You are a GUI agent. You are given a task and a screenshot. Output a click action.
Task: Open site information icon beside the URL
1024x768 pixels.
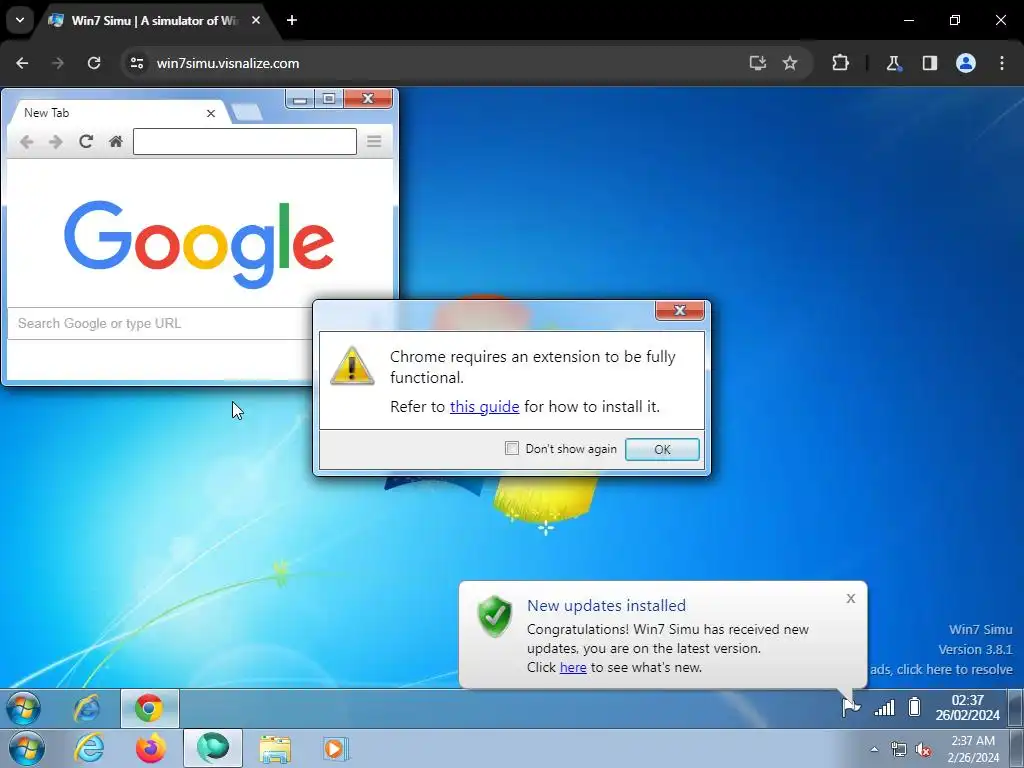click(137, 63)
